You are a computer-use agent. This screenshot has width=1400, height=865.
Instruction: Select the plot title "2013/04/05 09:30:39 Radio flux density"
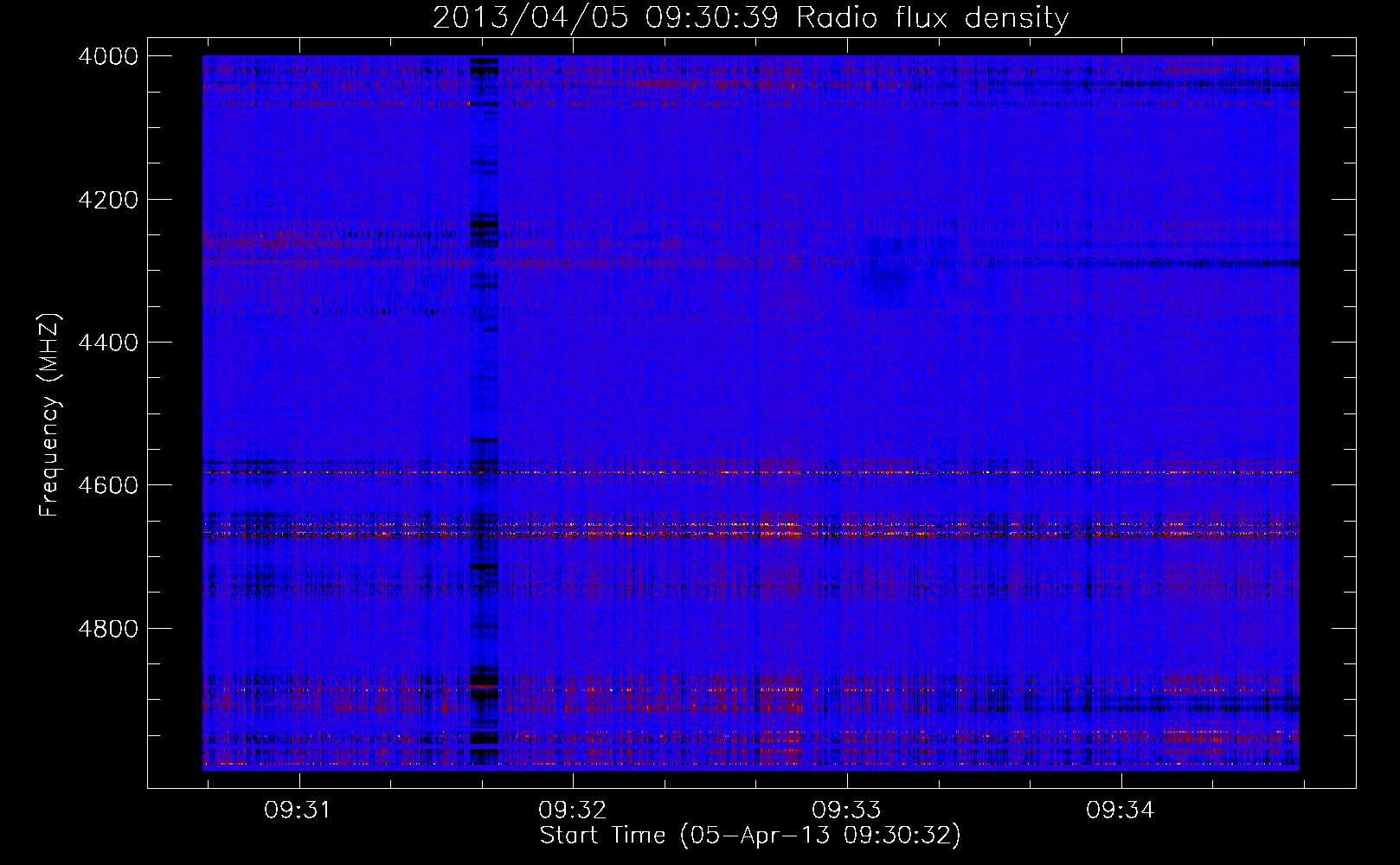[750, 17]
